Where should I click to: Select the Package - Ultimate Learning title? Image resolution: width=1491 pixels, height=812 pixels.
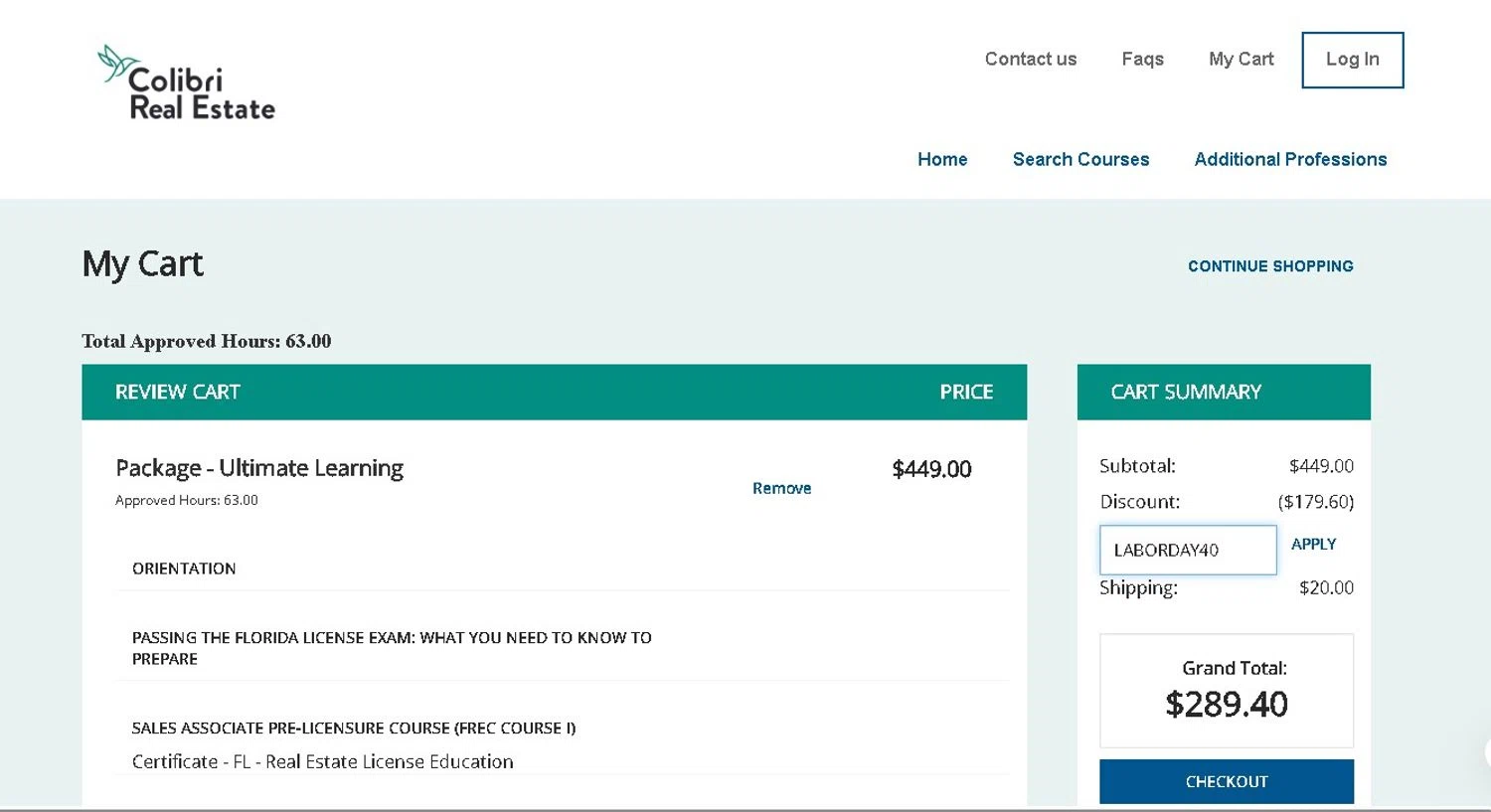259,468
